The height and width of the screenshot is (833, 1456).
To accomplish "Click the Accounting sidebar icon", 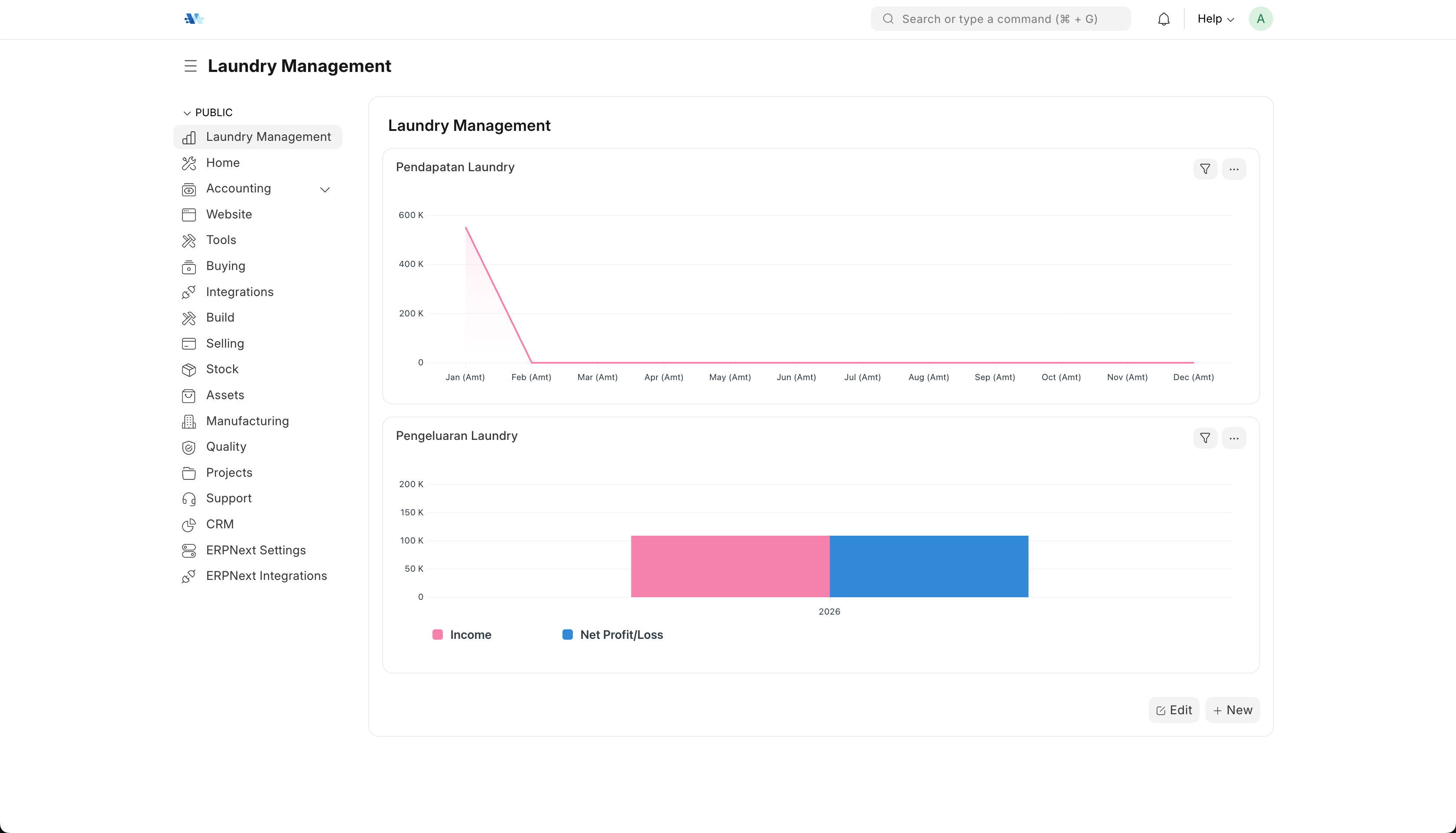I will point(189,189).
